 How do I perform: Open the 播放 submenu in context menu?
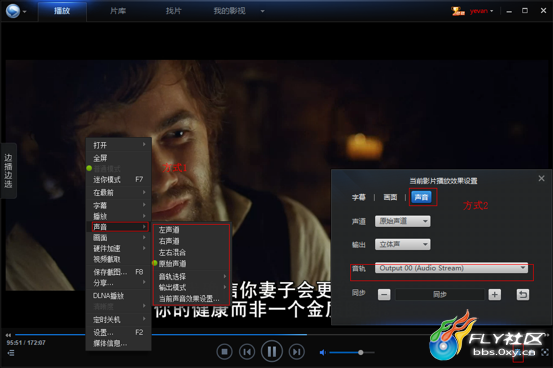pyautogui.click(x=119, y=216)
